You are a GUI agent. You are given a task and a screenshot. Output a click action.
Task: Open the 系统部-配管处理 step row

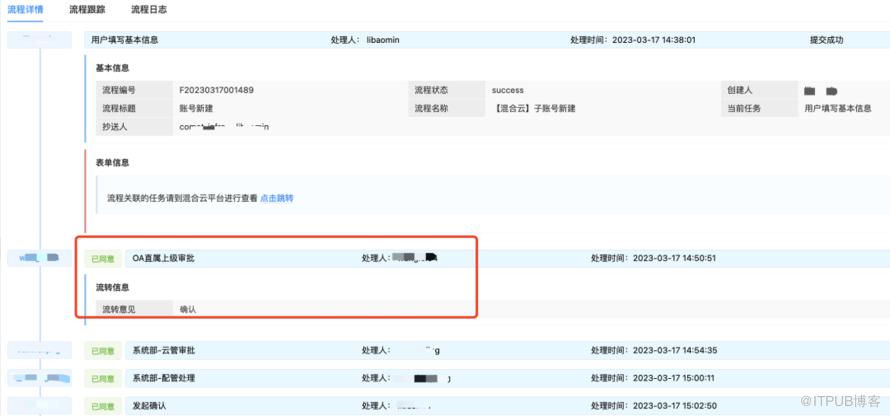[165, 379]
